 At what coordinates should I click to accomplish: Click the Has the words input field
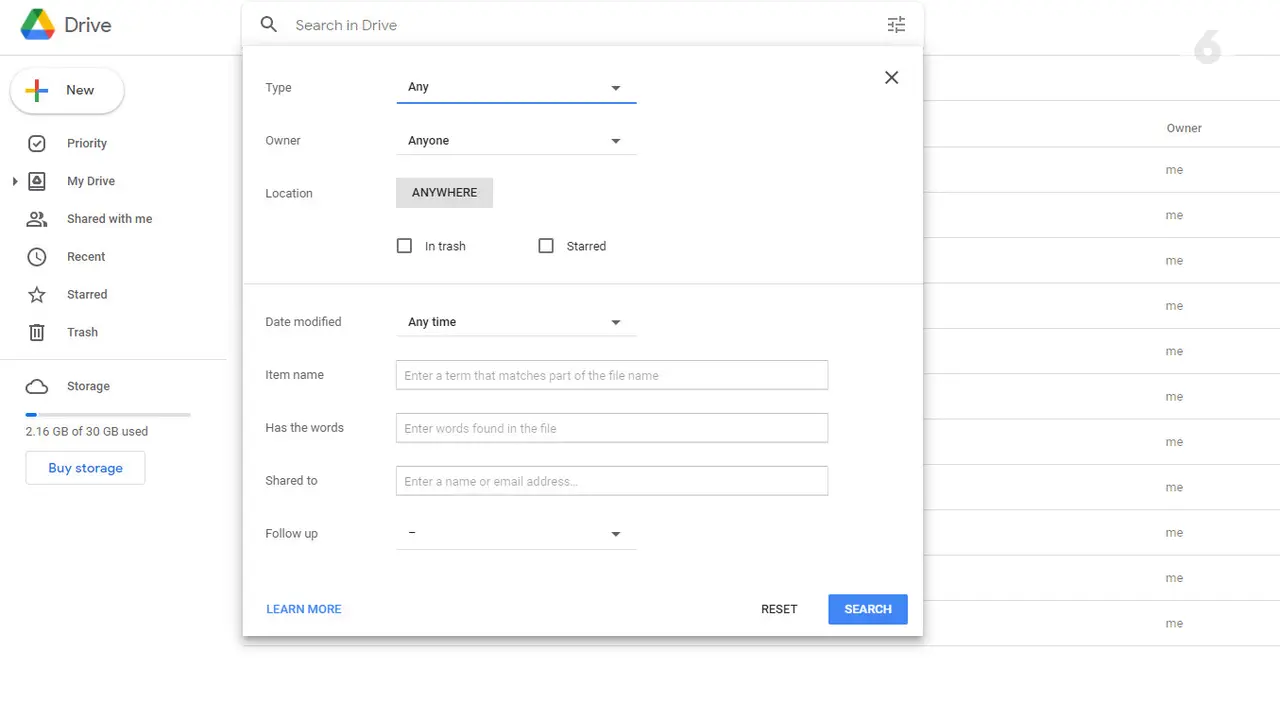click(x=612, y=428)
